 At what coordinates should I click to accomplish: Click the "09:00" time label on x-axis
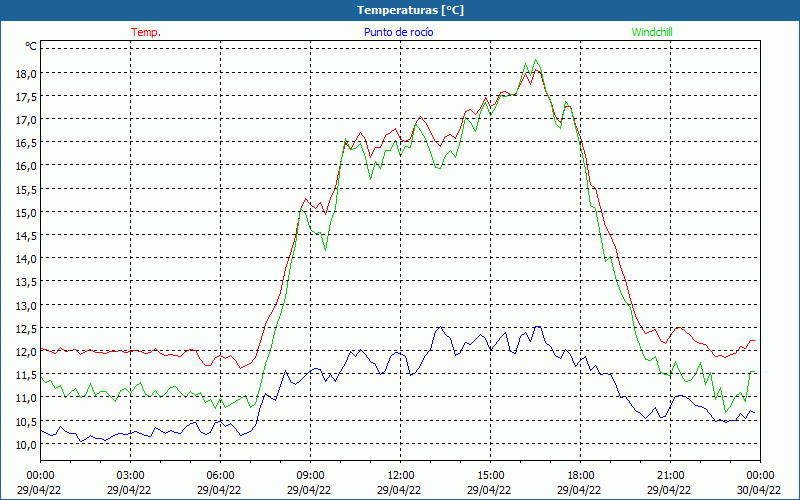(x=310, y=476)
